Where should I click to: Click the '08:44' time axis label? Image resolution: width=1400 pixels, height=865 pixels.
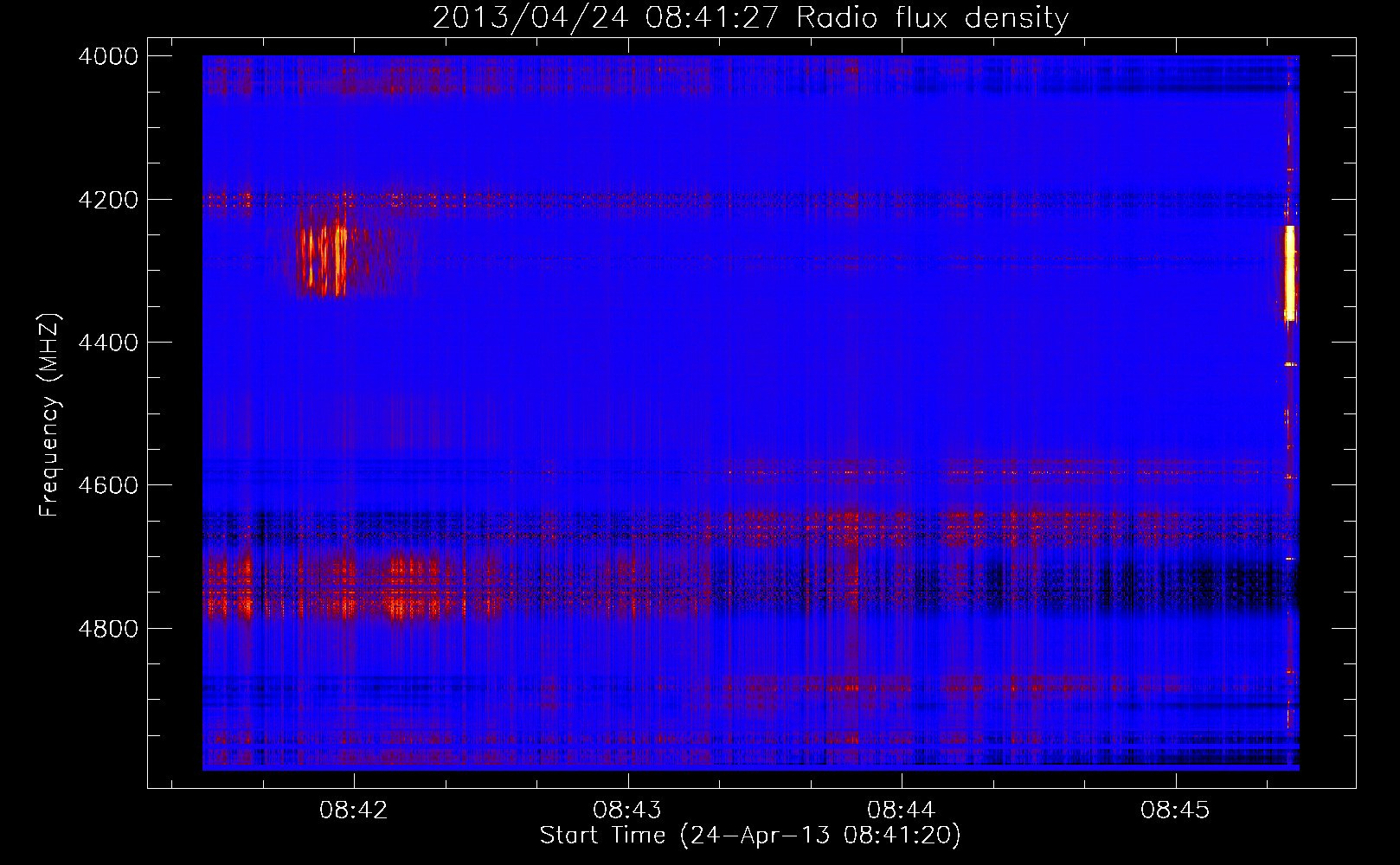coord(902,810)
